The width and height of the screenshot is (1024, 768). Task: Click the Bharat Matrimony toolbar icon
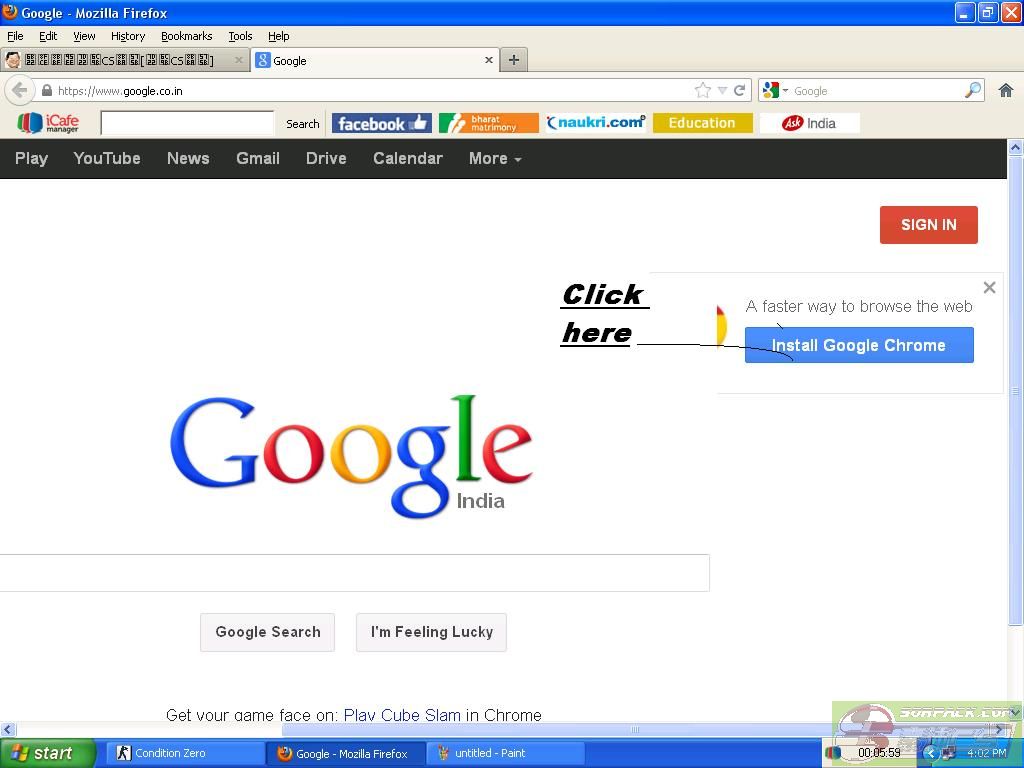pos(488,123)
